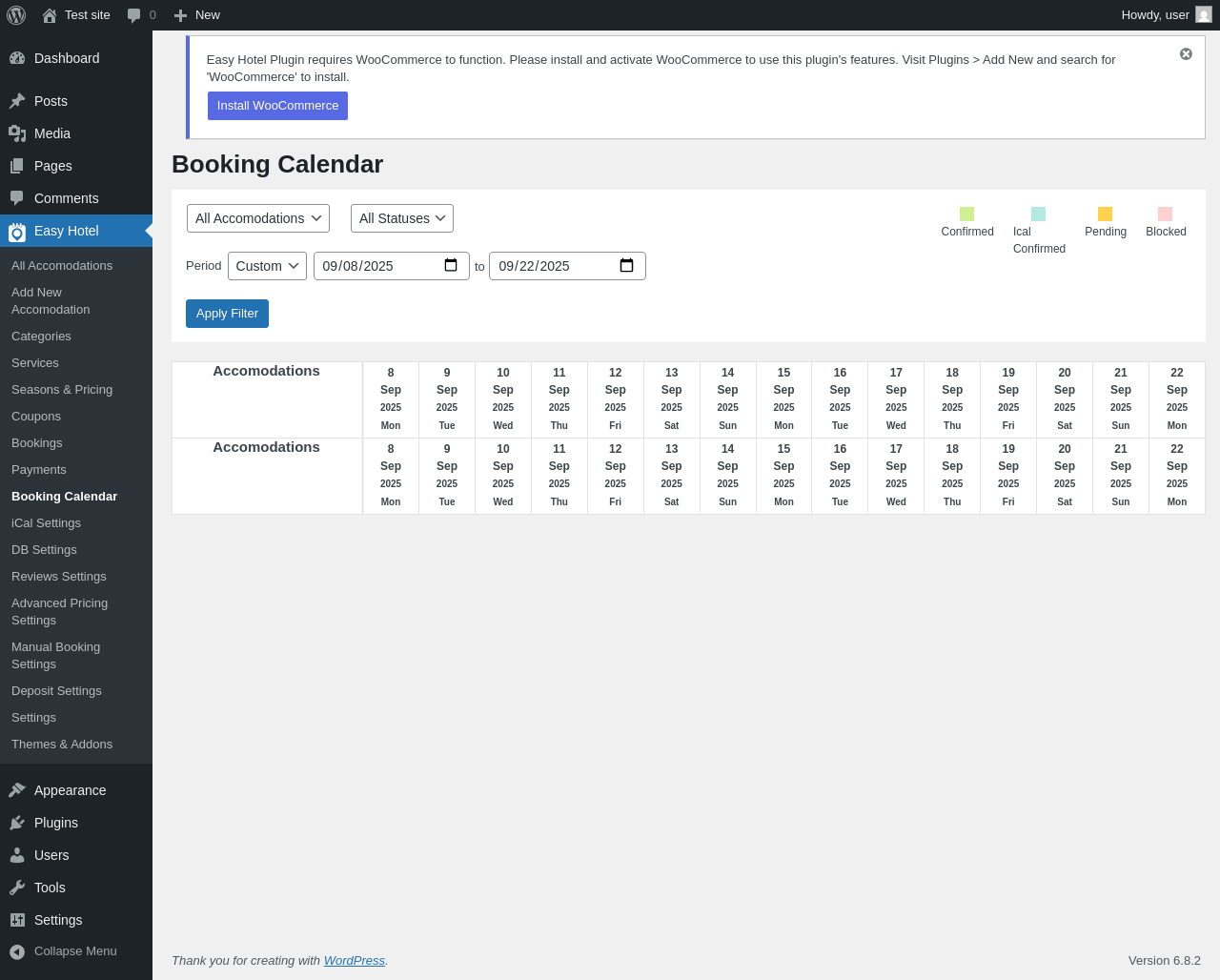Click the Dashboard gauge icon
This screenshot has height=980, width=1220.
pyautogui.click(x=17, y=58)
